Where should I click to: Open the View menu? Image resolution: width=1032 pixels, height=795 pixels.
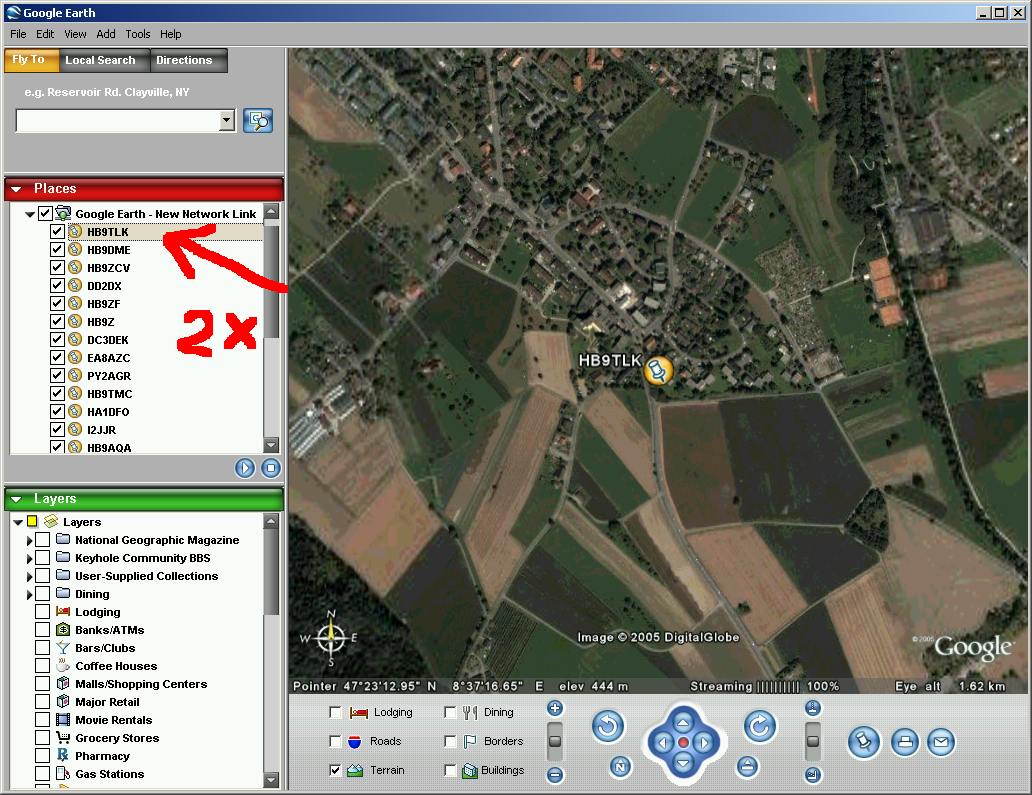pos(75,34)
